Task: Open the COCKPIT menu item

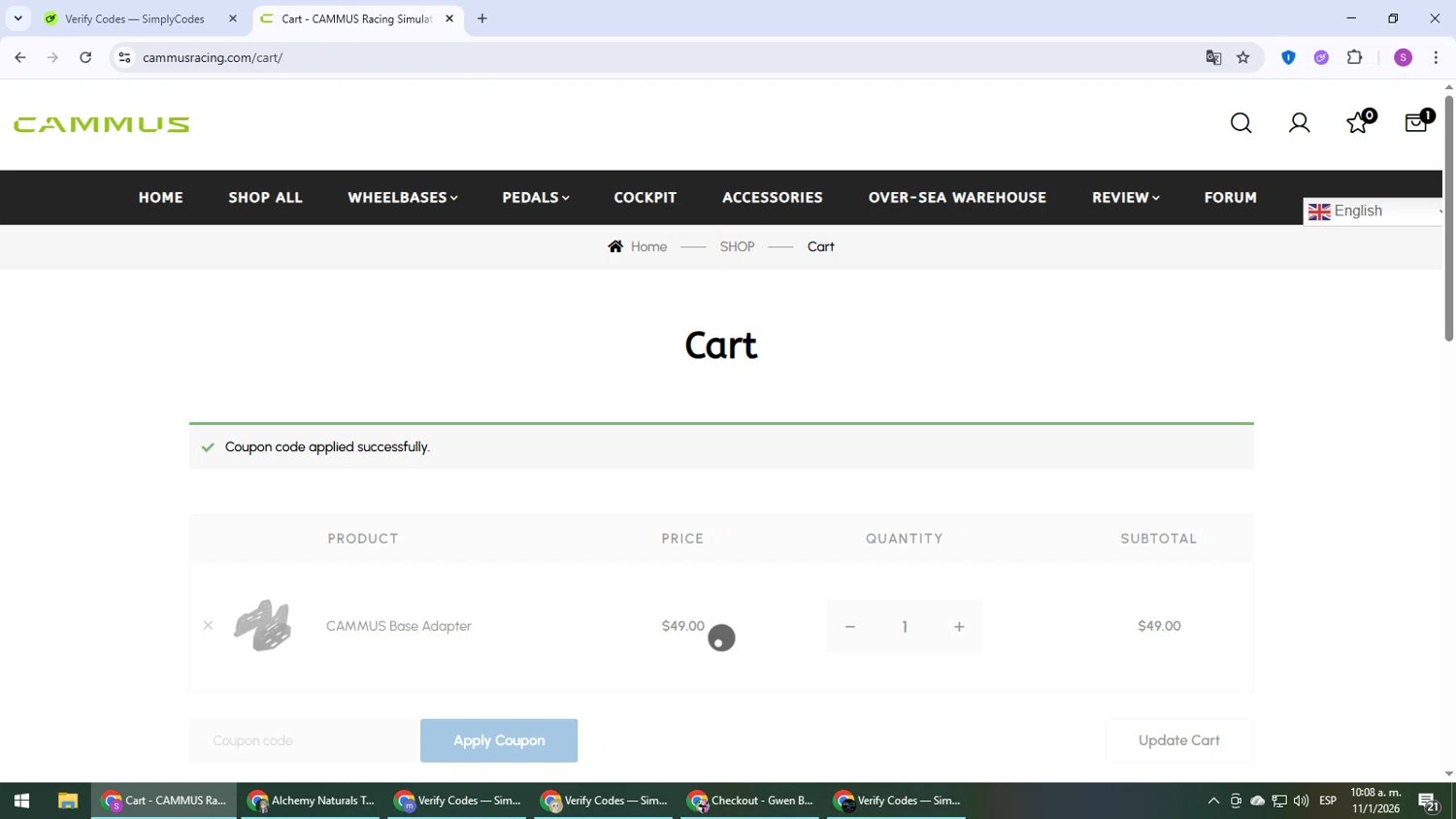Action: pos(645,197)
